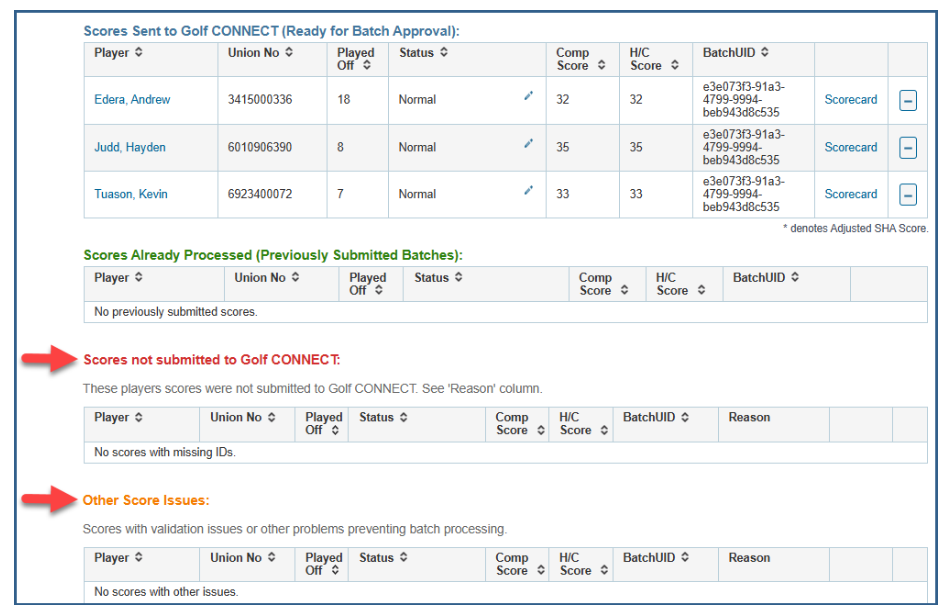Image resolution: width=947 pixels, height=613 pixels.
Task: Sort Already Processed table by BatchUID
Action: pyautogui.click(x=795, y=277)
